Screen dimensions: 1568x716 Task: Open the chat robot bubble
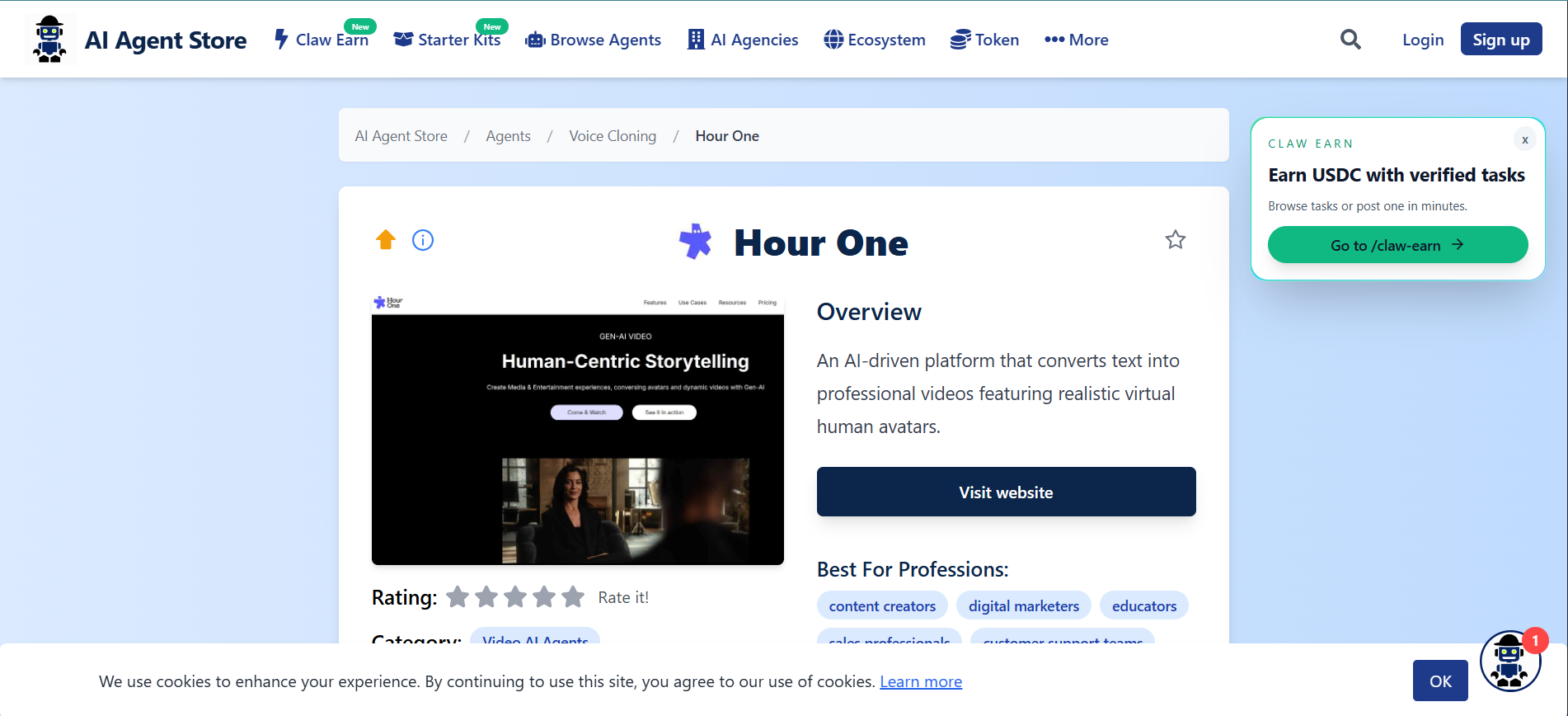pyautogui.click(x=1510, y=662)
